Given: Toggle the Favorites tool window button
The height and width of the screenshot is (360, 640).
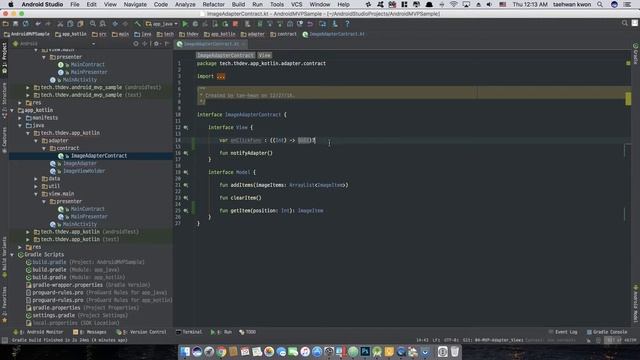Looking at the screenshot, I should (x=4, y=304).
